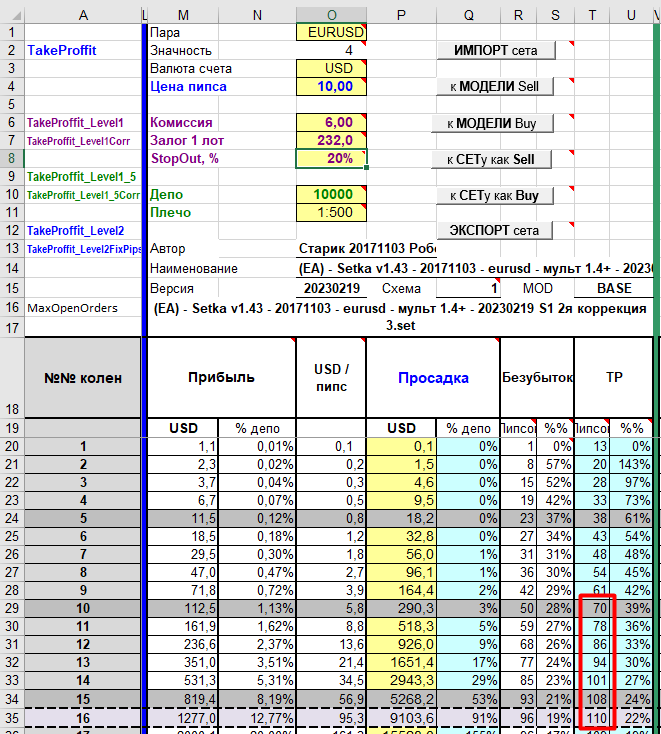Select column R header
Image resolution: width=661 pixels, height=734 pixels.
[518, 15]
